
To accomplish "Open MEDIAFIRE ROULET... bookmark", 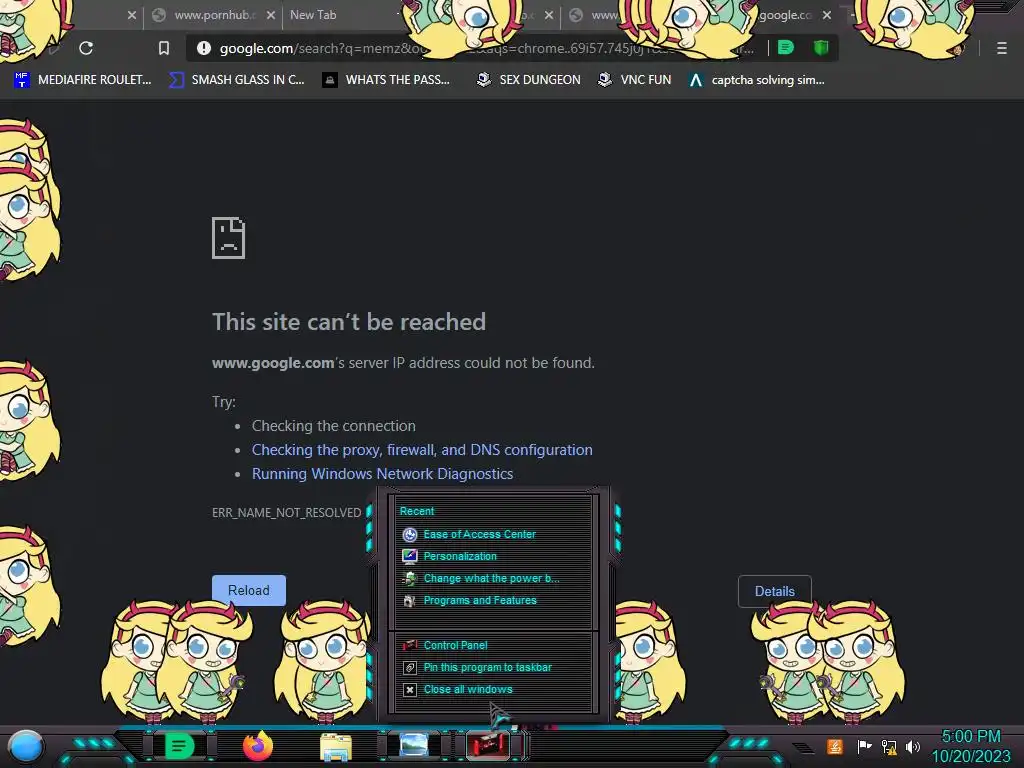I will click(82, 80).
